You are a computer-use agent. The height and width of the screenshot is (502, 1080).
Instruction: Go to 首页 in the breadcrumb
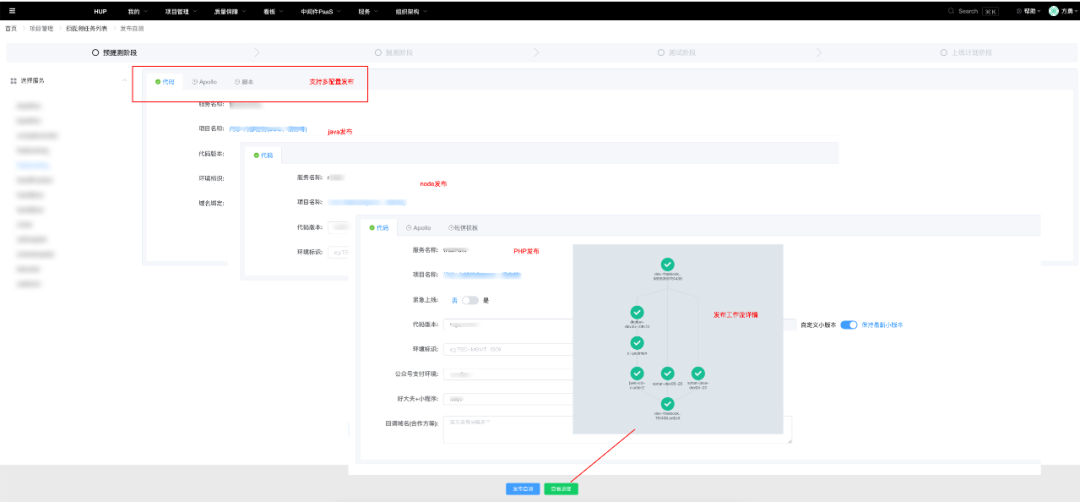click(x=11, y=29)
